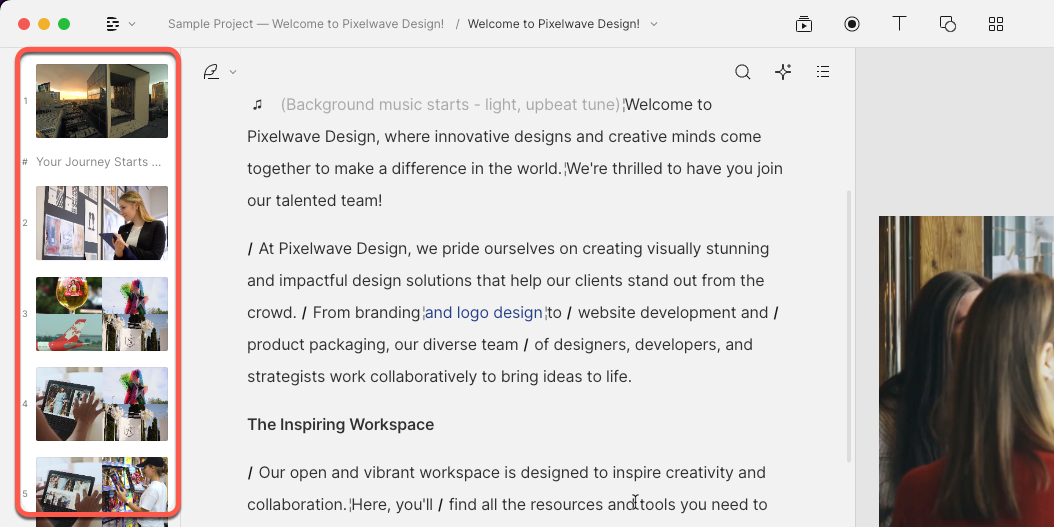Expand the pen tool mode chevron
1054x527 pixels.
233,72
